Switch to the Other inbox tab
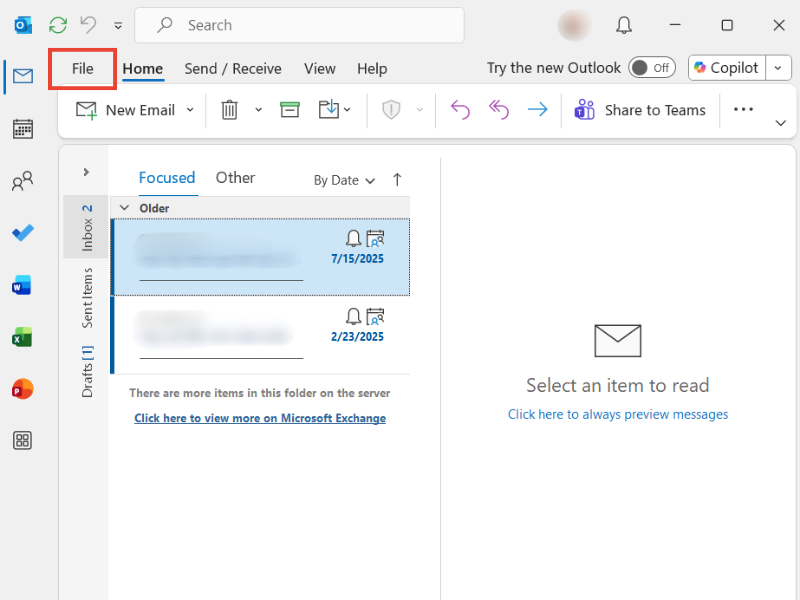The width and height of the screenshot is (800, 600). click(235, 178)
